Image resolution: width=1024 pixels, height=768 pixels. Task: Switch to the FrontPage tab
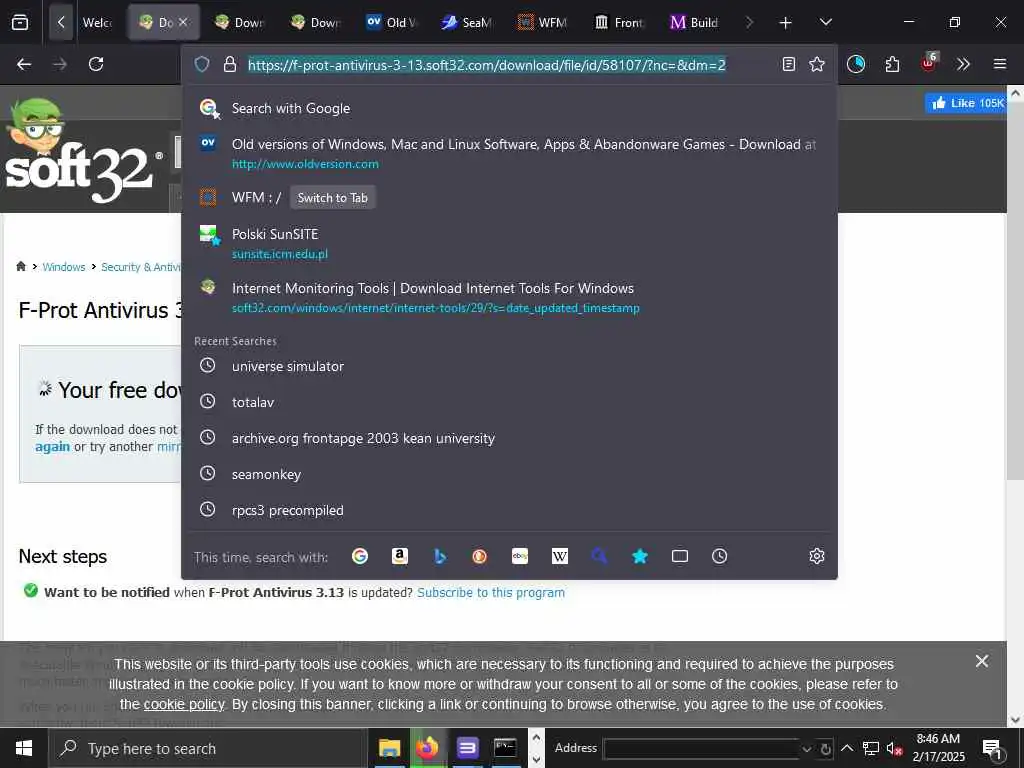coord(619,22)
